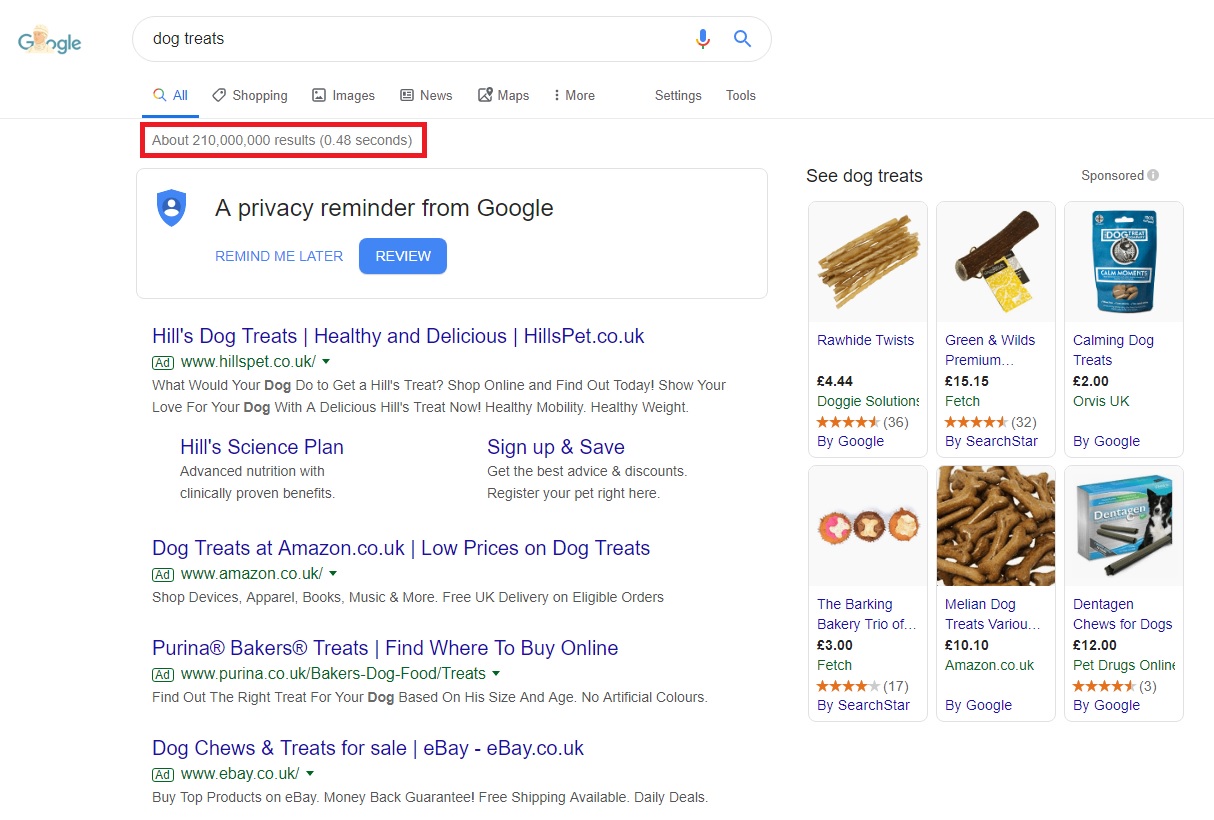The height and width of the screenshot is (820, 1214).
Task: Click REMIND ME LATER
Action: 279,256
